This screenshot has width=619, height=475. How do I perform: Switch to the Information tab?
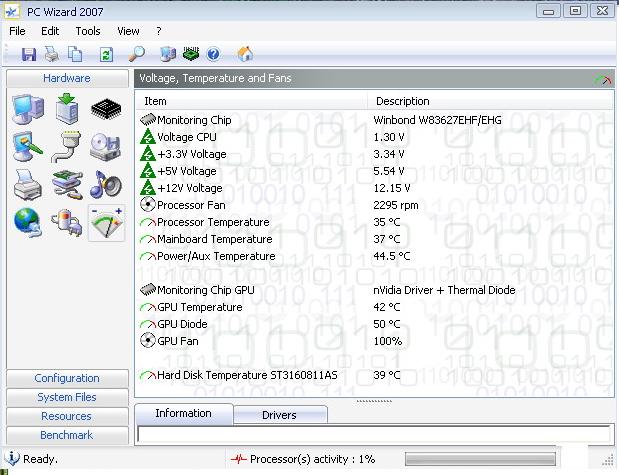point(184,413)
